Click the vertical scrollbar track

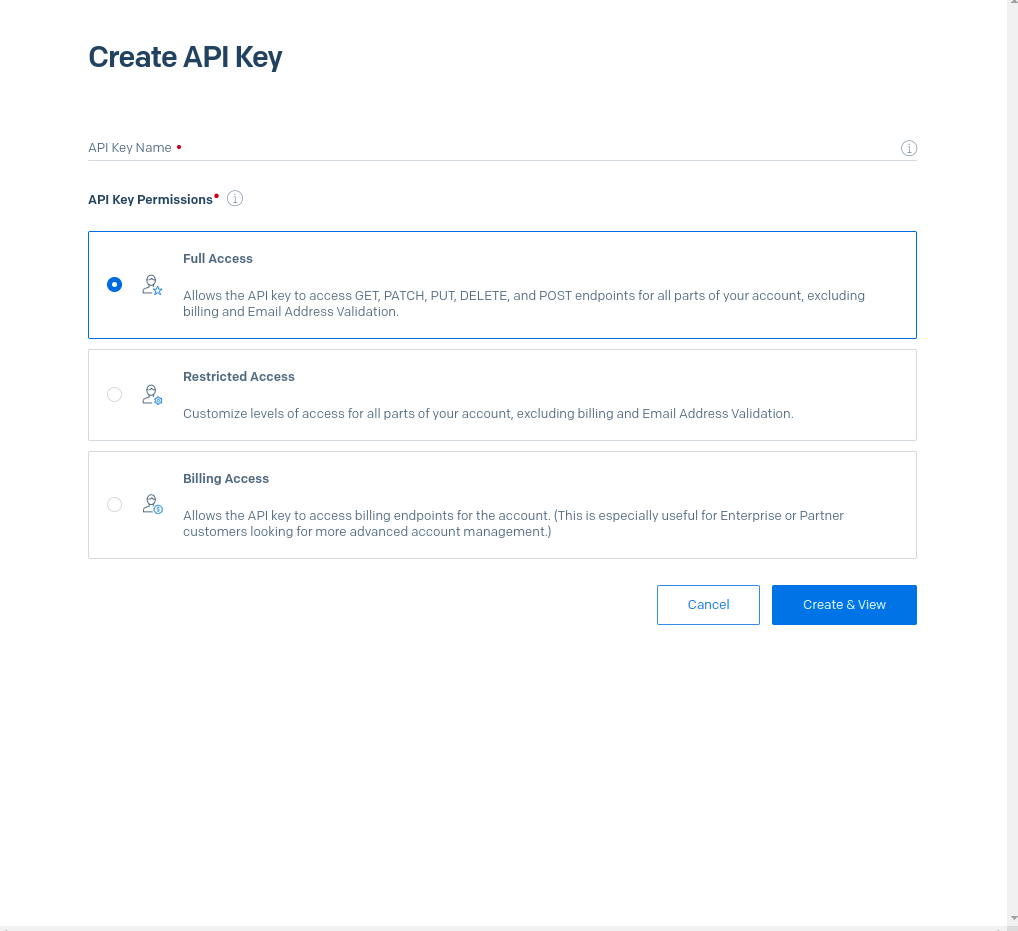tap(1011, 500)
